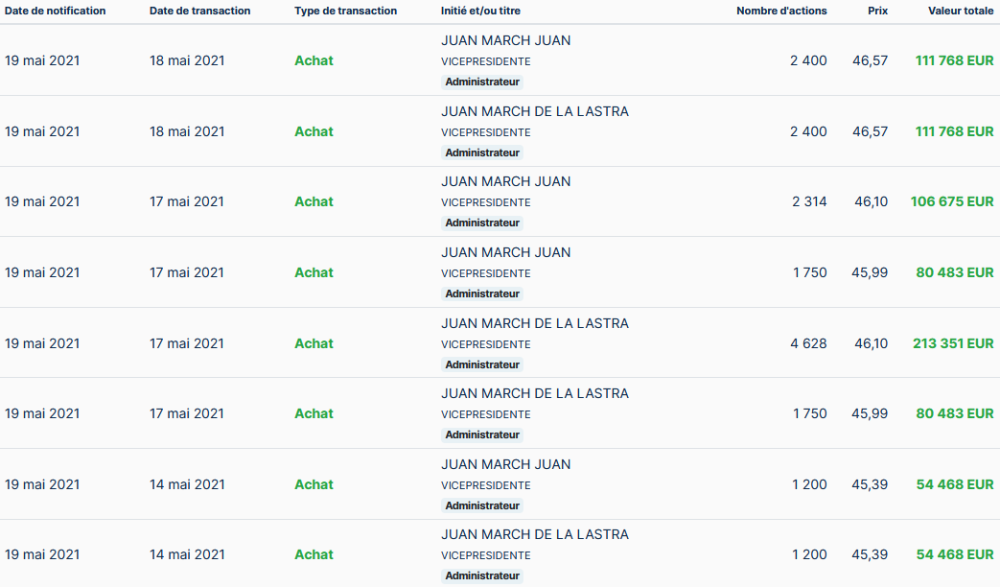The width and height of the screenshot is (1000, 587).
Task: Click the 17 mai 2021 date in 2 314 shares row
Action: (187, 201)
